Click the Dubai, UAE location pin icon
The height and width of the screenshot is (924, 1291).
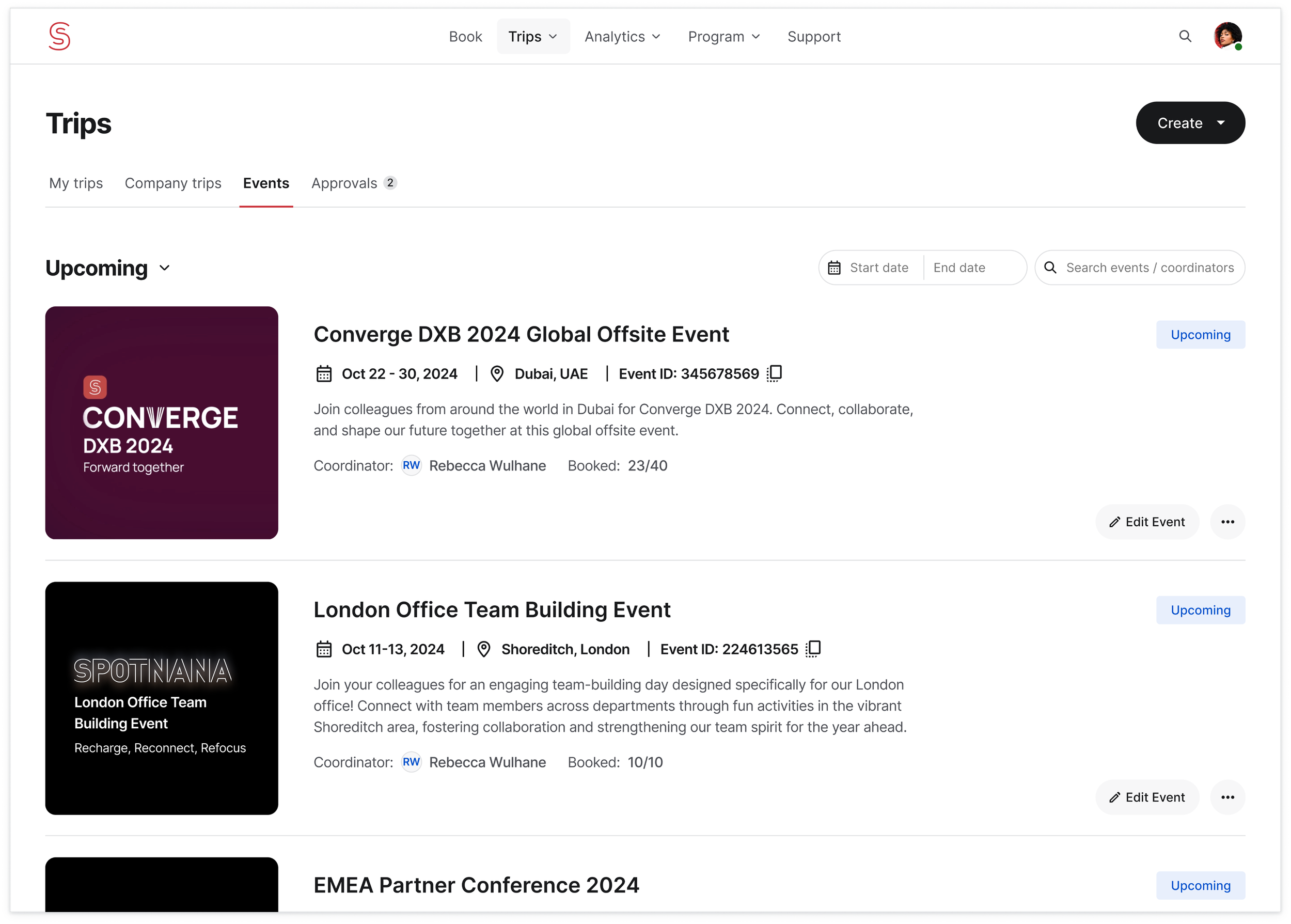pos(496,374)
